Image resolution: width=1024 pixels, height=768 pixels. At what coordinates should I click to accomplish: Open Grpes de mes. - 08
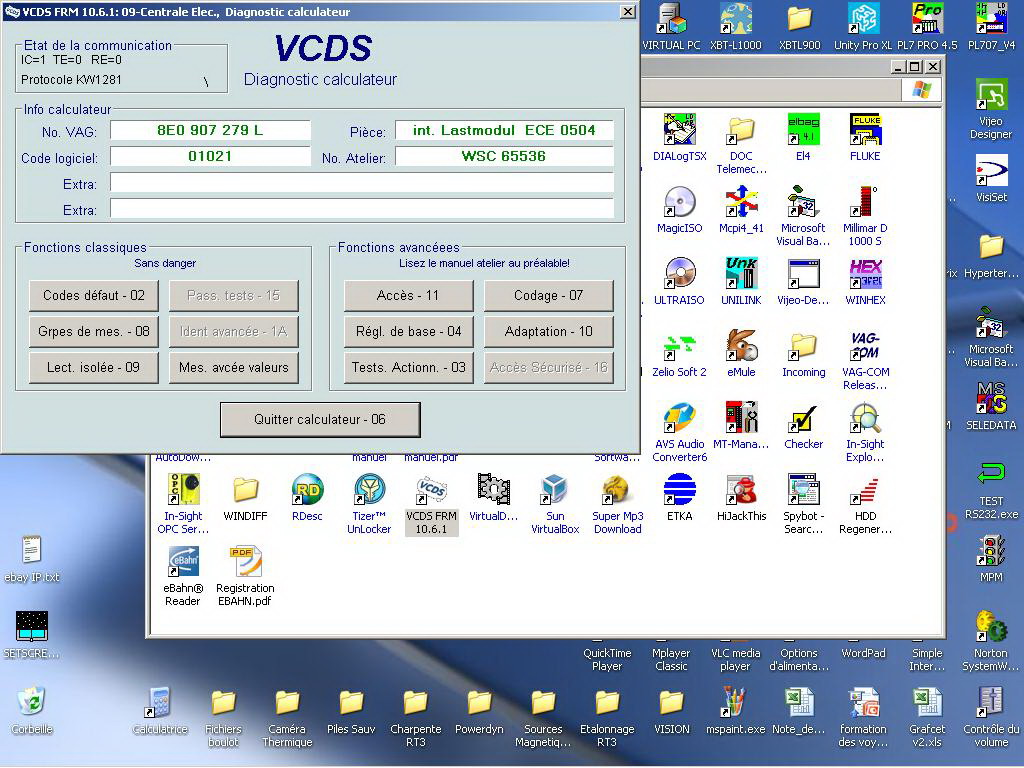[x=94, y=331]
